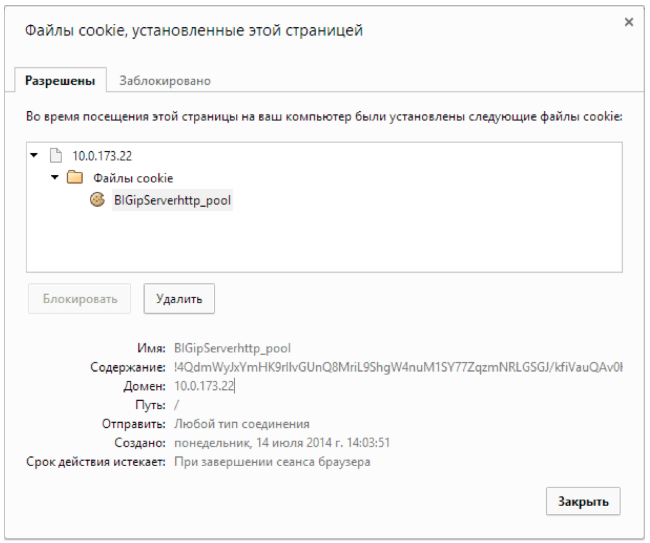Click the Имя value BIGipServerhttp_pool

point(232,348)
